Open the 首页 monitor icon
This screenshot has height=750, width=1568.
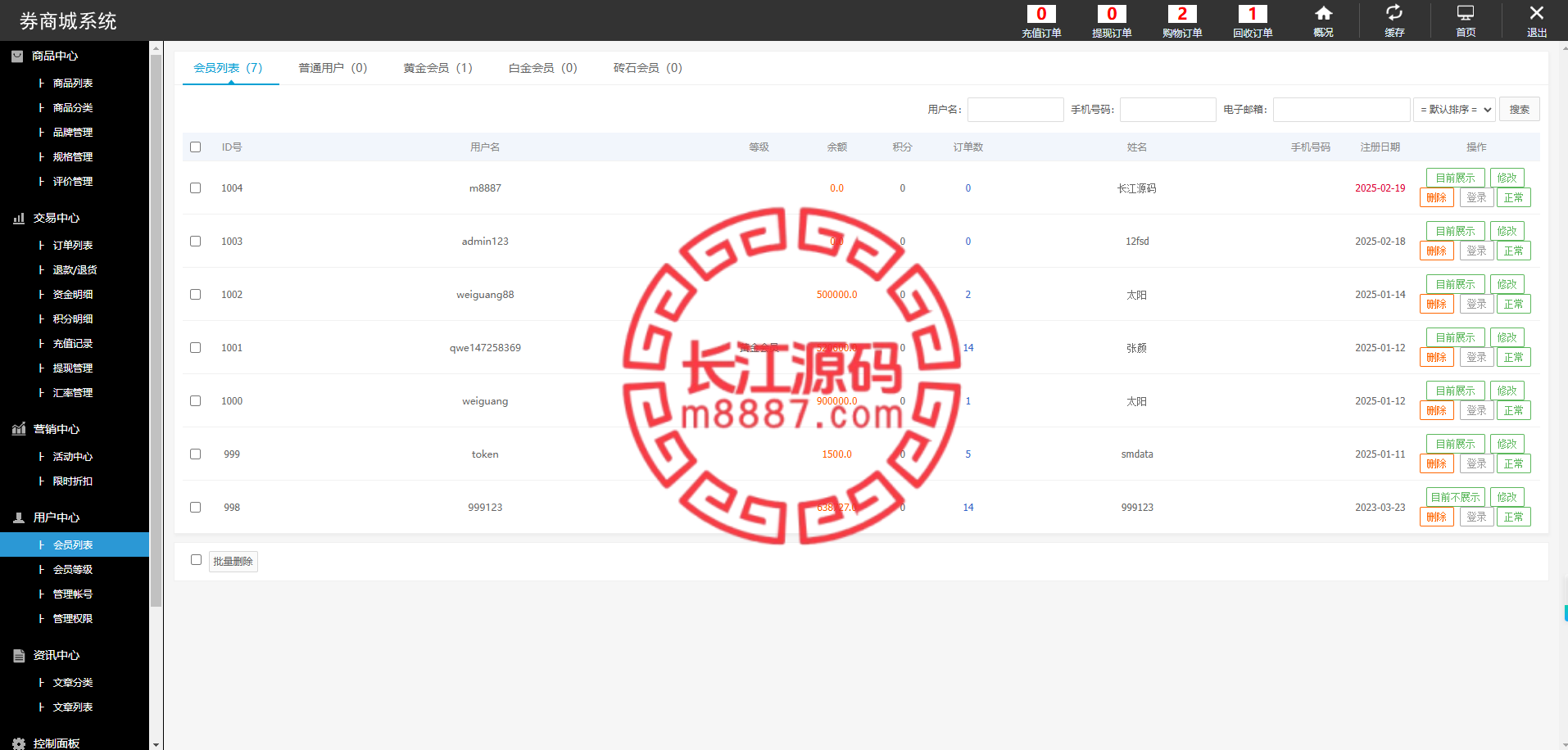1466,13
